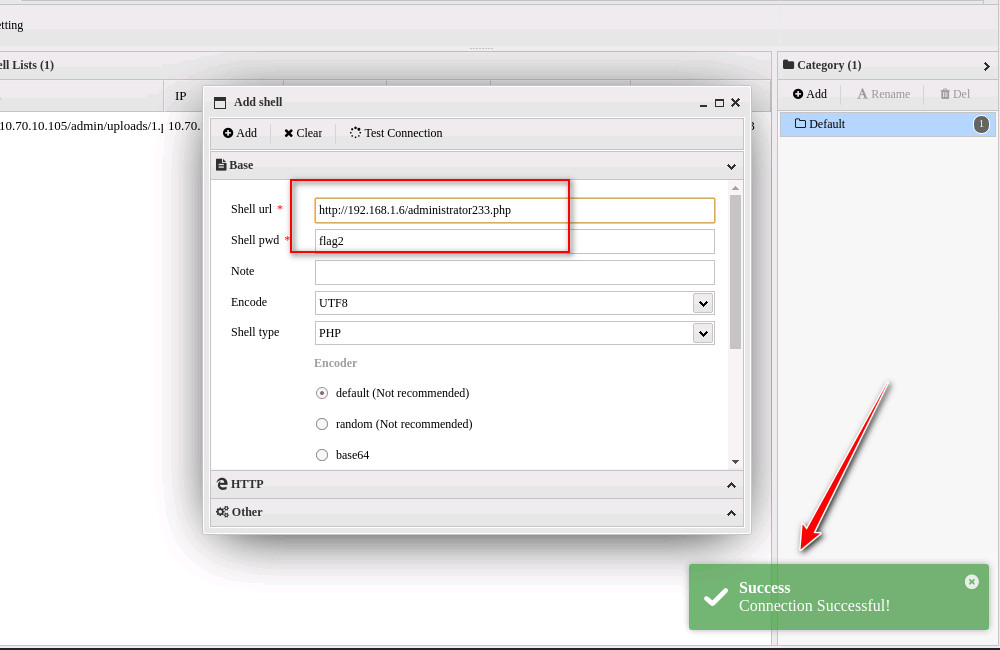Click the Add button in Add shell dialog
Viewport: 1000px width, 650px height.
tap(240, 133)
